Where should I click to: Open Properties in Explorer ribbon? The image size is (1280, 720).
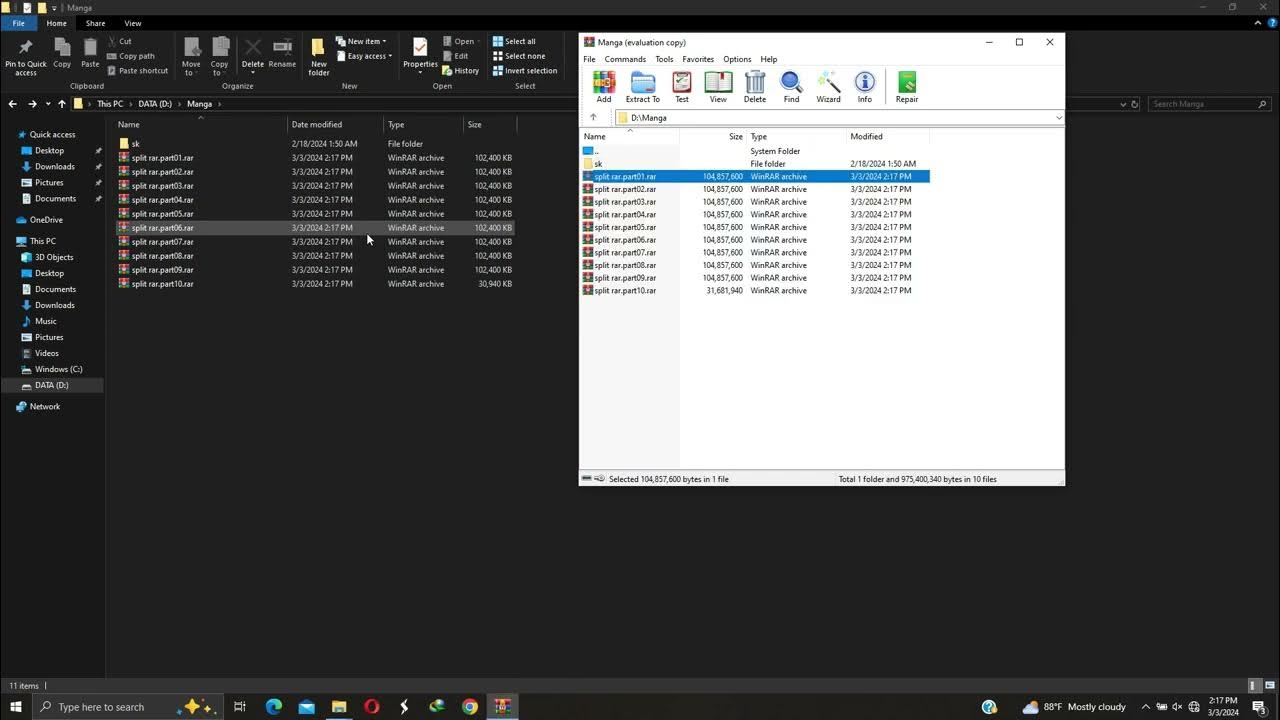[x=420, y=56]
